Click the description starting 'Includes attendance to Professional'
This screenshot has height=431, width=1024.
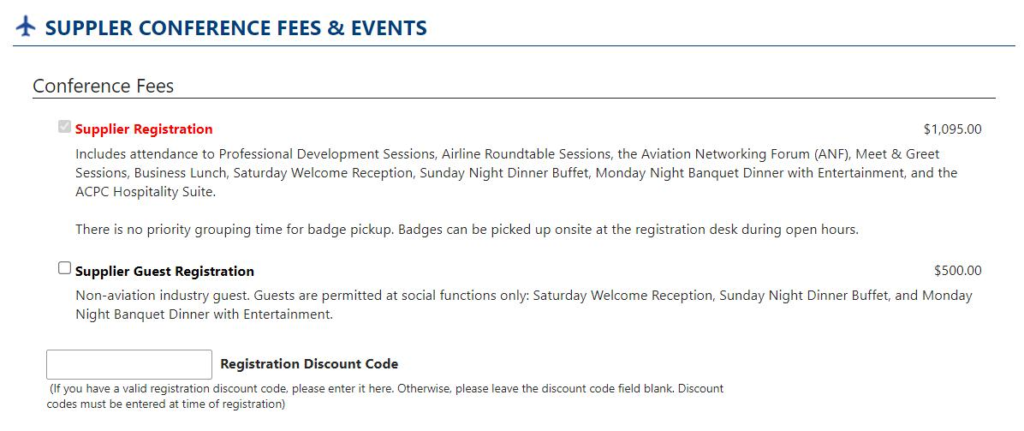(517, 173)
